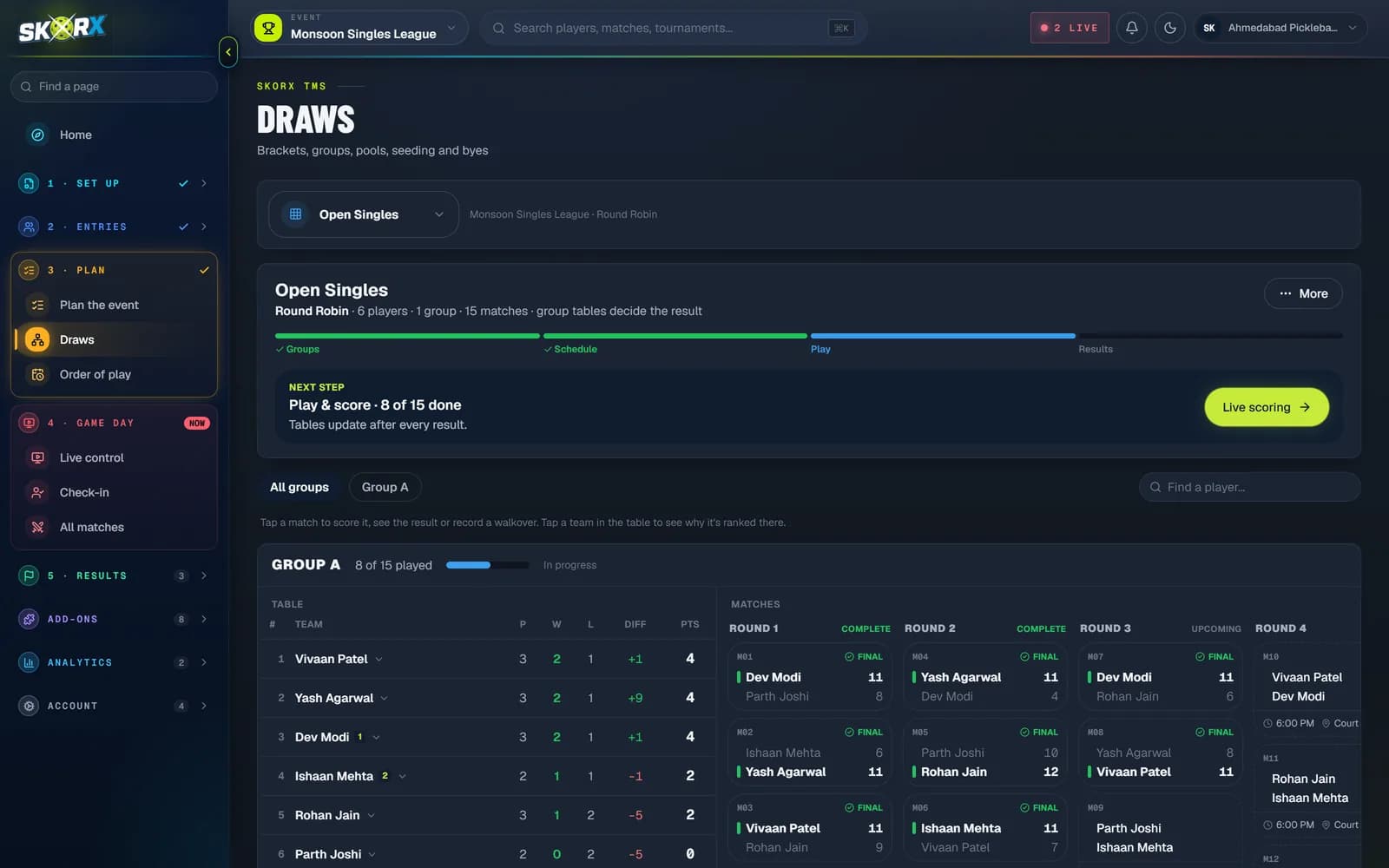1389x868 pixels.
Task: Click the Set Up section icon
Action: coord(29,183)
